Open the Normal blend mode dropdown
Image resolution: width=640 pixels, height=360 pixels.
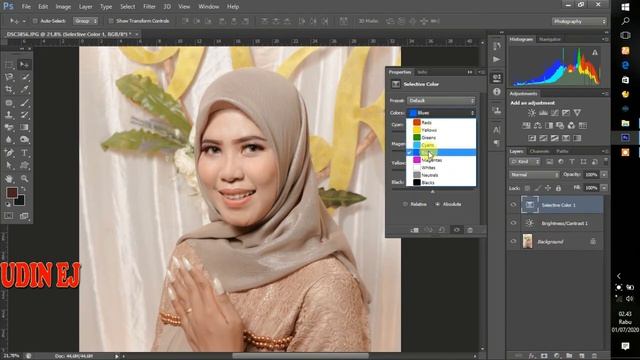pyautogui.click(x=534, y=175)
